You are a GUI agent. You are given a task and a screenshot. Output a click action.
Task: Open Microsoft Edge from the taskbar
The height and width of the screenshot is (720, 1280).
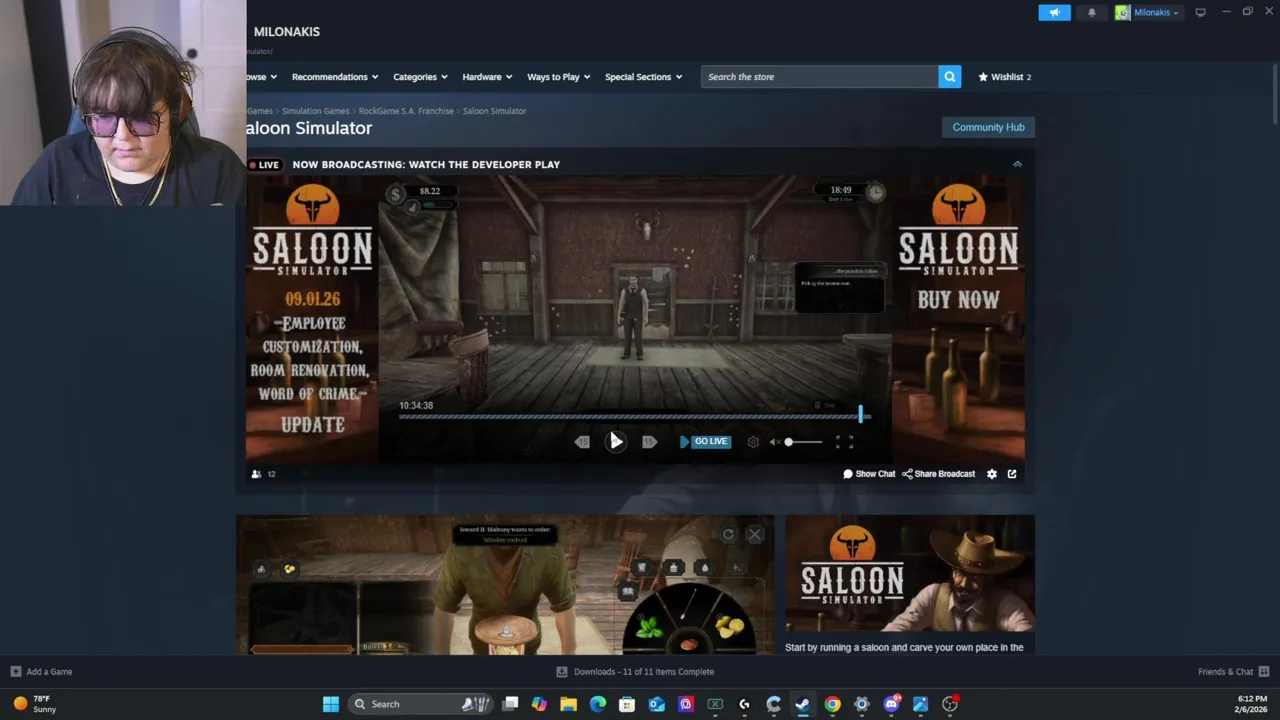coord(598,704)
